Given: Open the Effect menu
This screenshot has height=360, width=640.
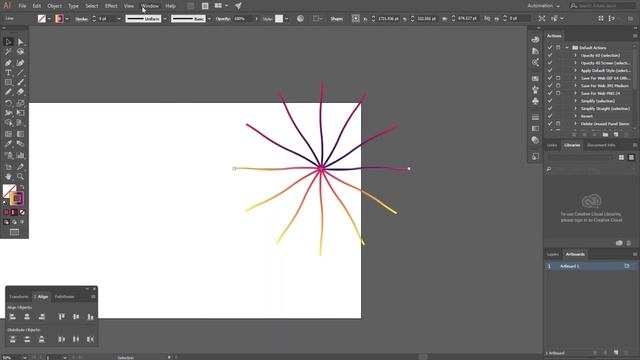Looking at the screenshot, I should click(x=111, y=6).
